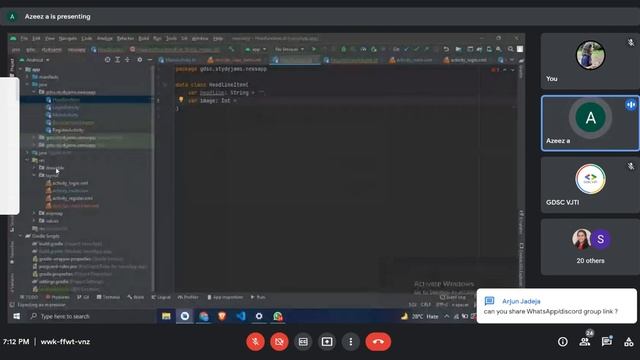Click the green Run app button
640x360 pixels.
pyautogui.click(x=313, y=49)
